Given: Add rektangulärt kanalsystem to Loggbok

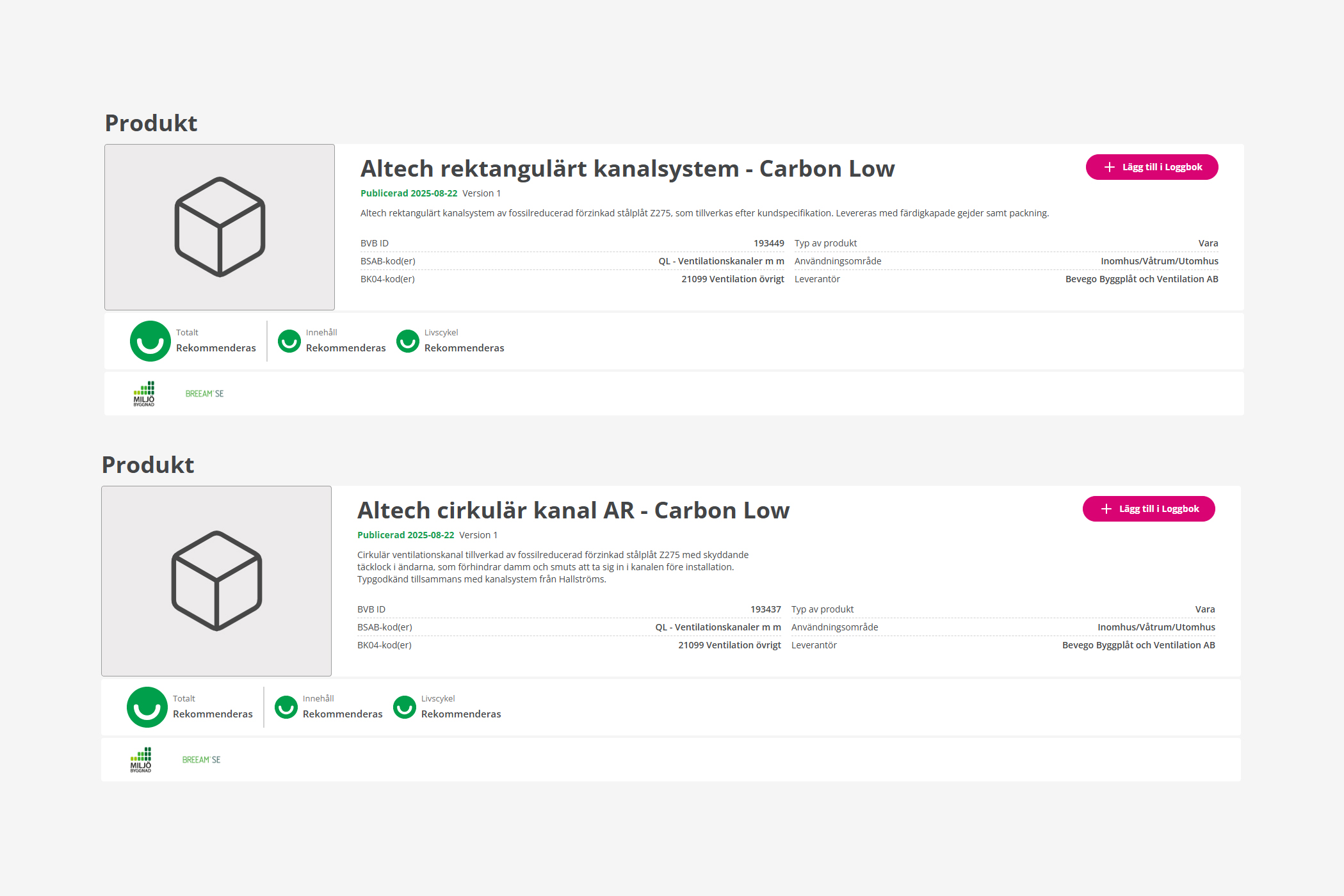Looking at the screenshot, I should 1152,167.
